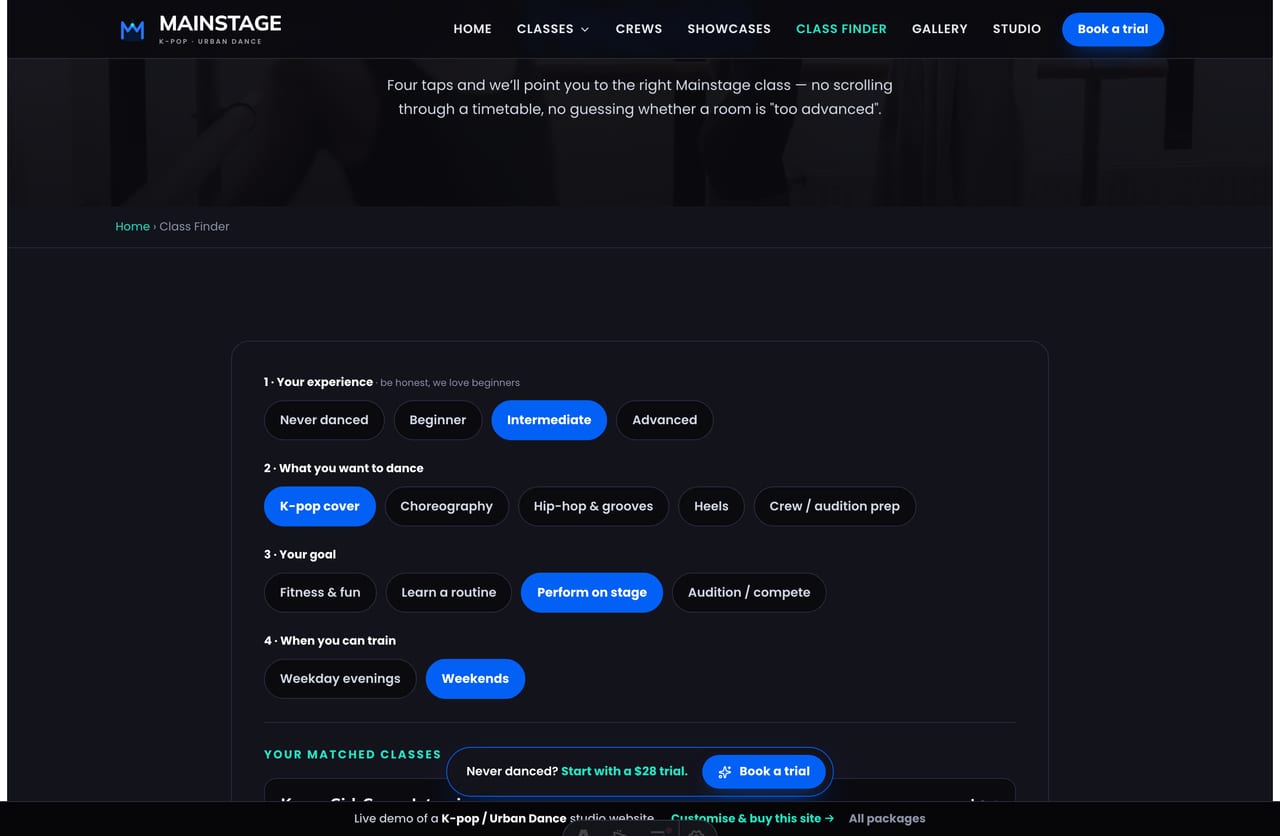This screenshot has height=836, width=1280.
Task: Toggle the Intermediate experience chip
Action: (x=549, y=420)
